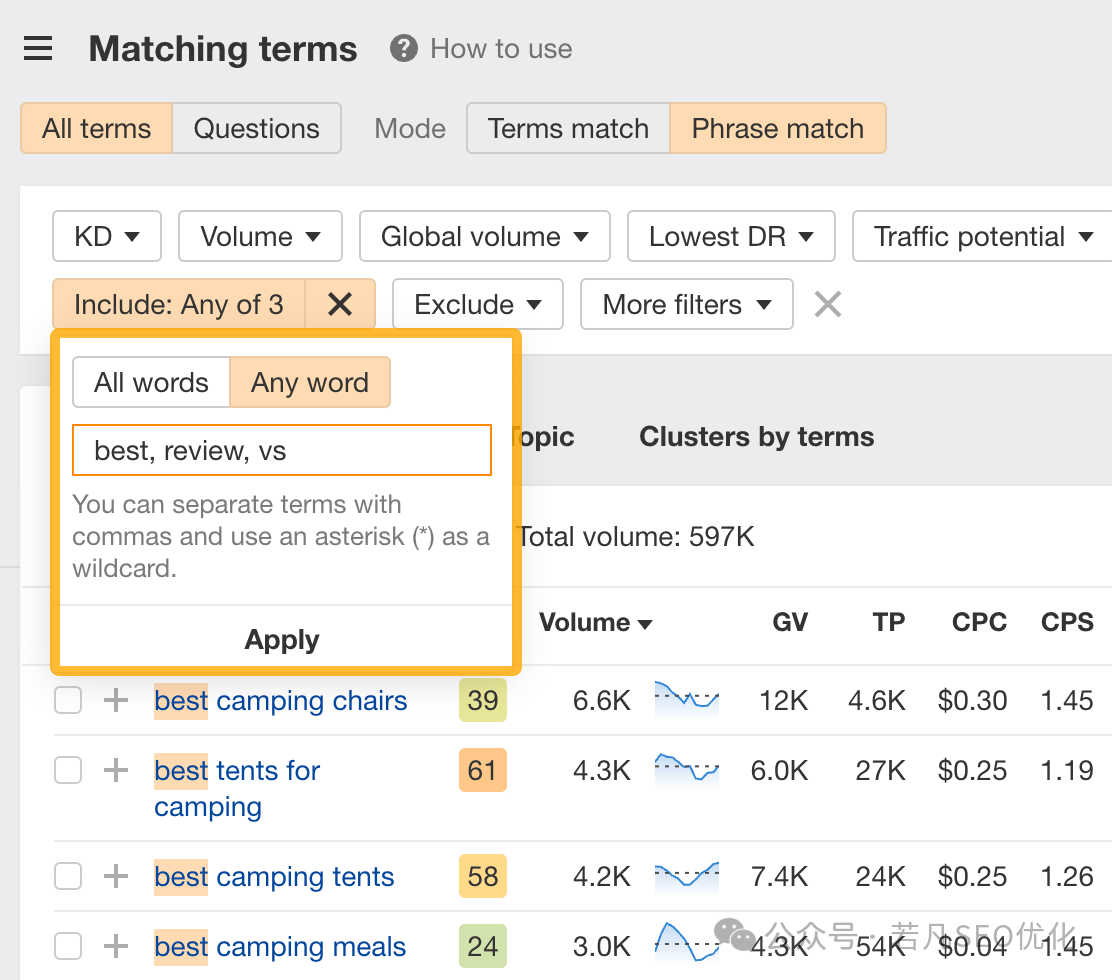1112x980 pixels.
Task: Add best camping chairs with plus icon
Action: point(116,701)
